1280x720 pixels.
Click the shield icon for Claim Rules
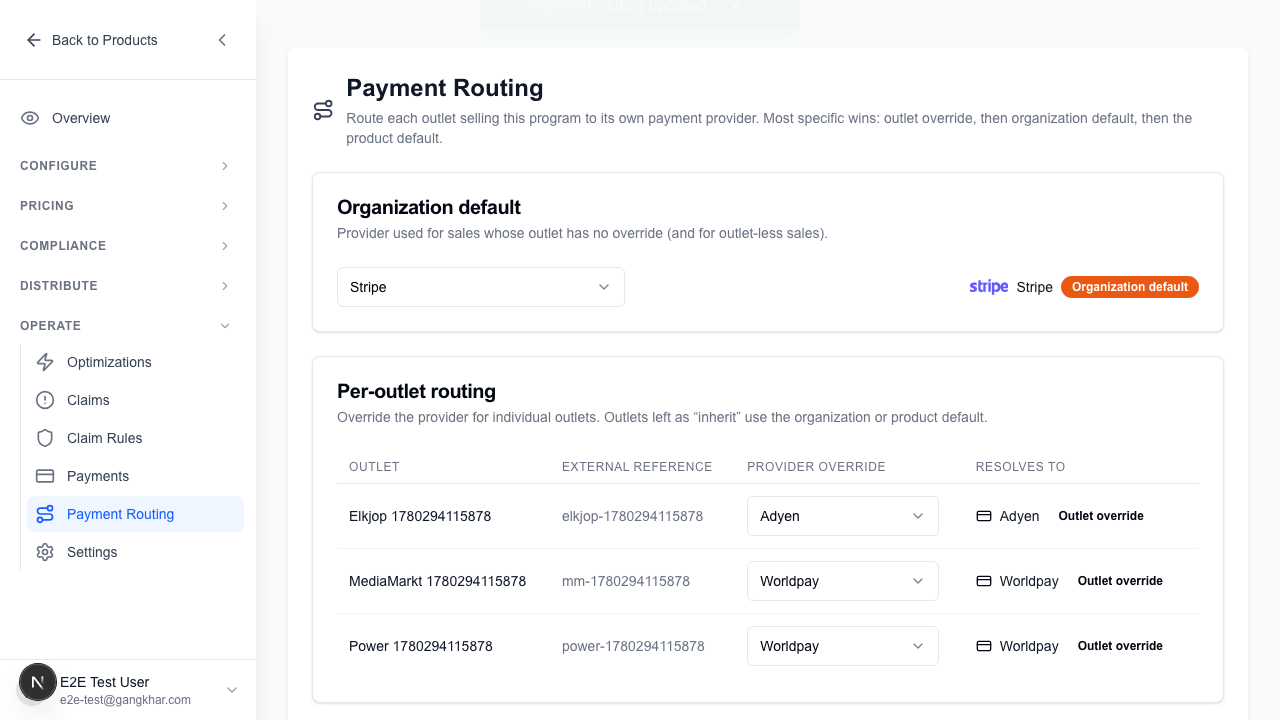[x=45, y=438]
